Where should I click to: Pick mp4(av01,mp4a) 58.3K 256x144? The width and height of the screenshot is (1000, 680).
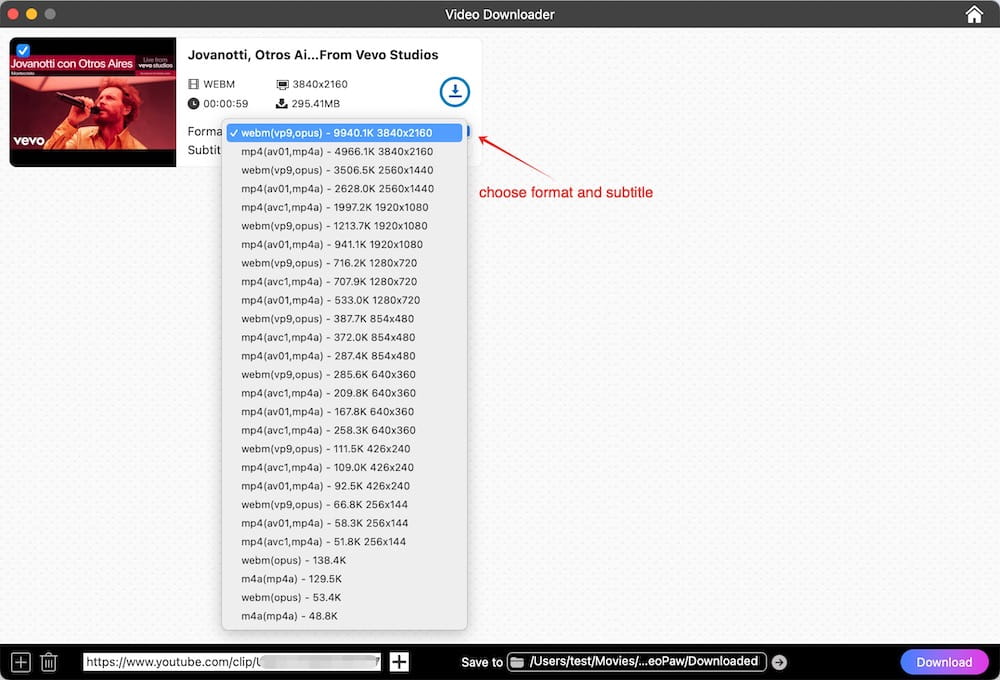coord(344,522)
